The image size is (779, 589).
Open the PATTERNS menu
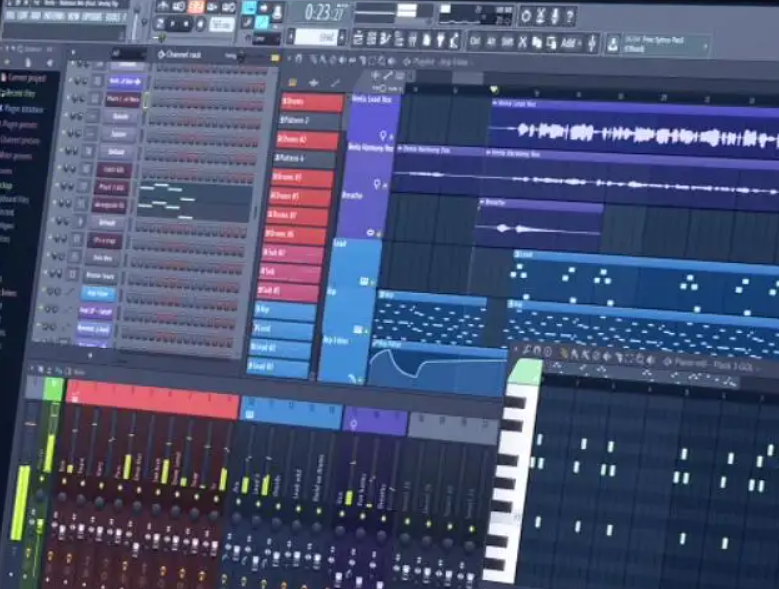(53, 16)
